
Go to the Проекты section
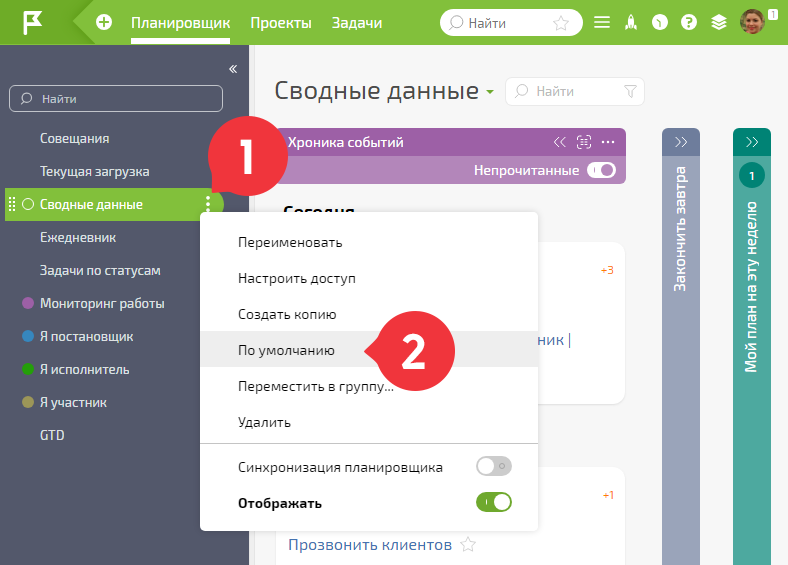281,23
